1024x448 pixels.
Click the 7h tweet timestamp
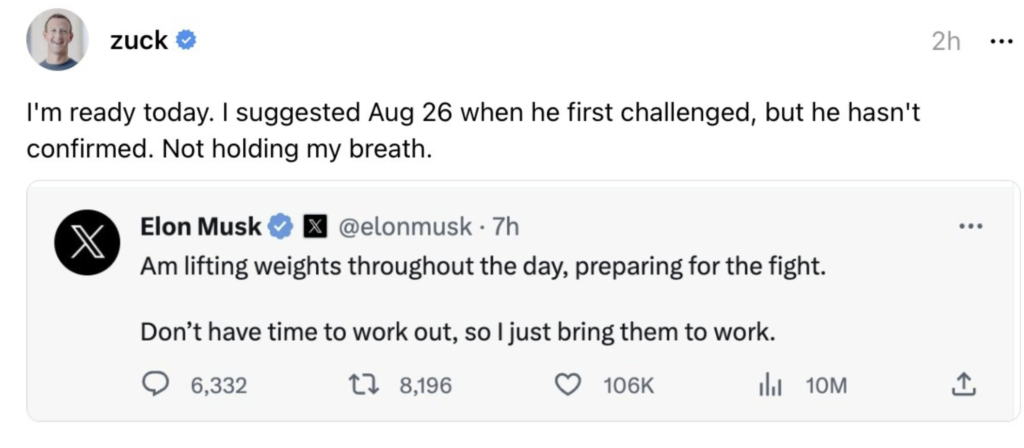click(505, 227)
